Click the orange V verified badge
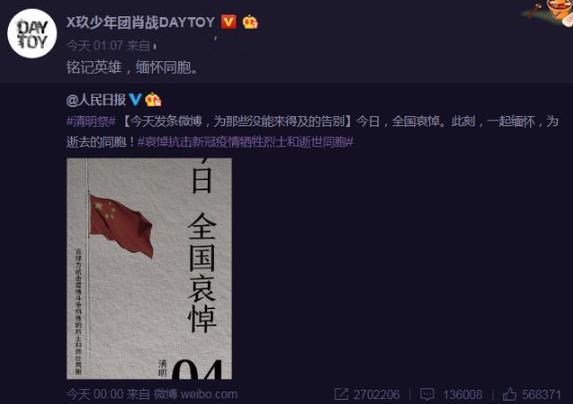This screenshot has width=573, height=404. coord(229,22)
